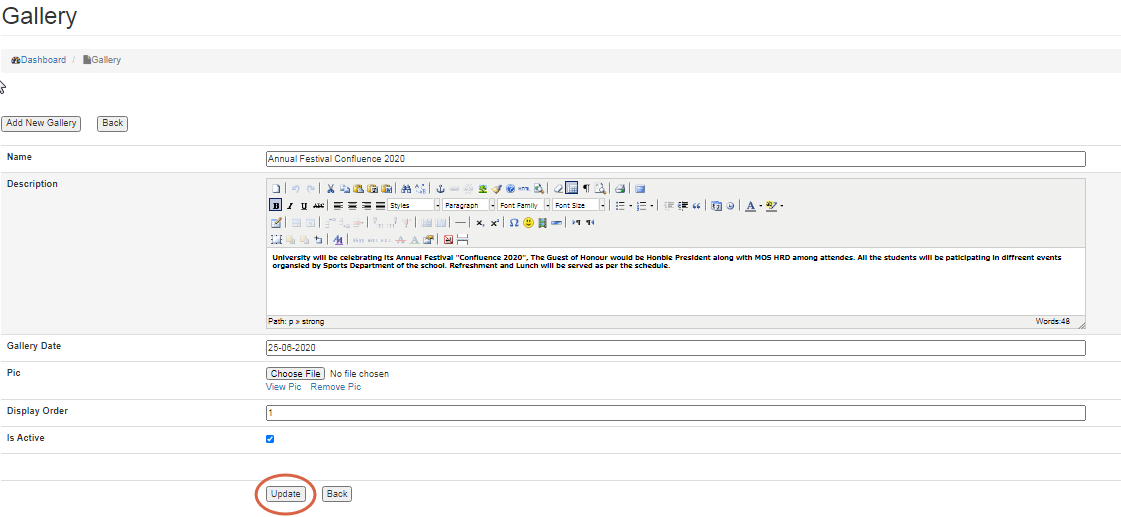
Task: Go to Dashboard in the breadcrumb
Action: pos(43,60)
